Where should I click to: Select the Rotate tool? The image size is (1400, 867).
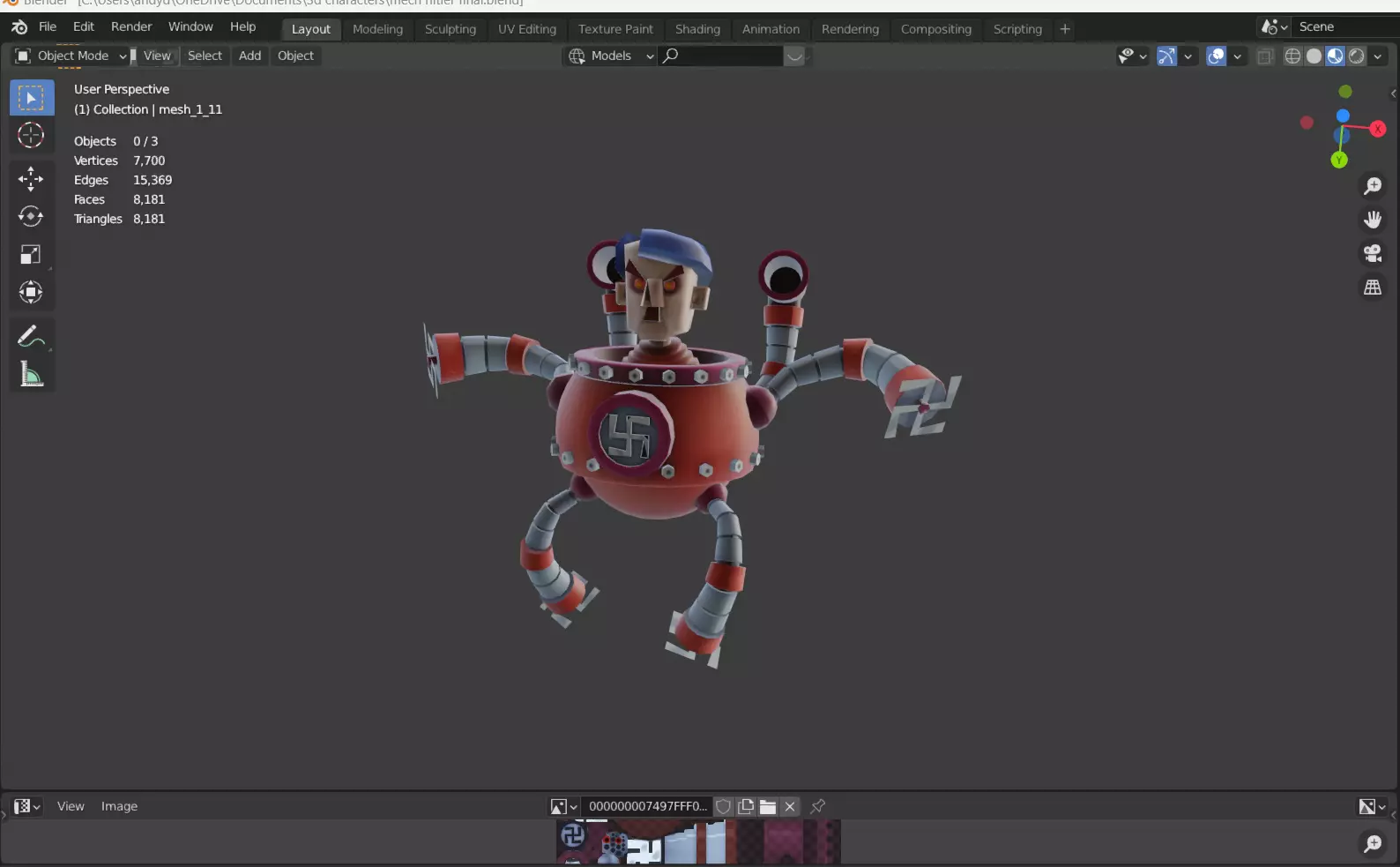click(x=31, y=217)
